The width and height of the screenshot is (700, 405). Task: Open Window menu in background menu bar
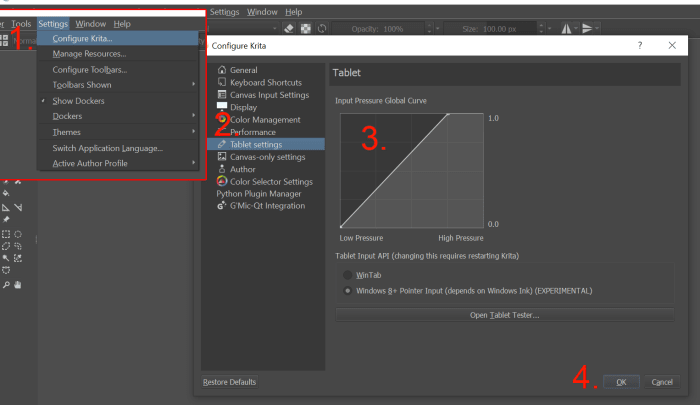(262, 12)
